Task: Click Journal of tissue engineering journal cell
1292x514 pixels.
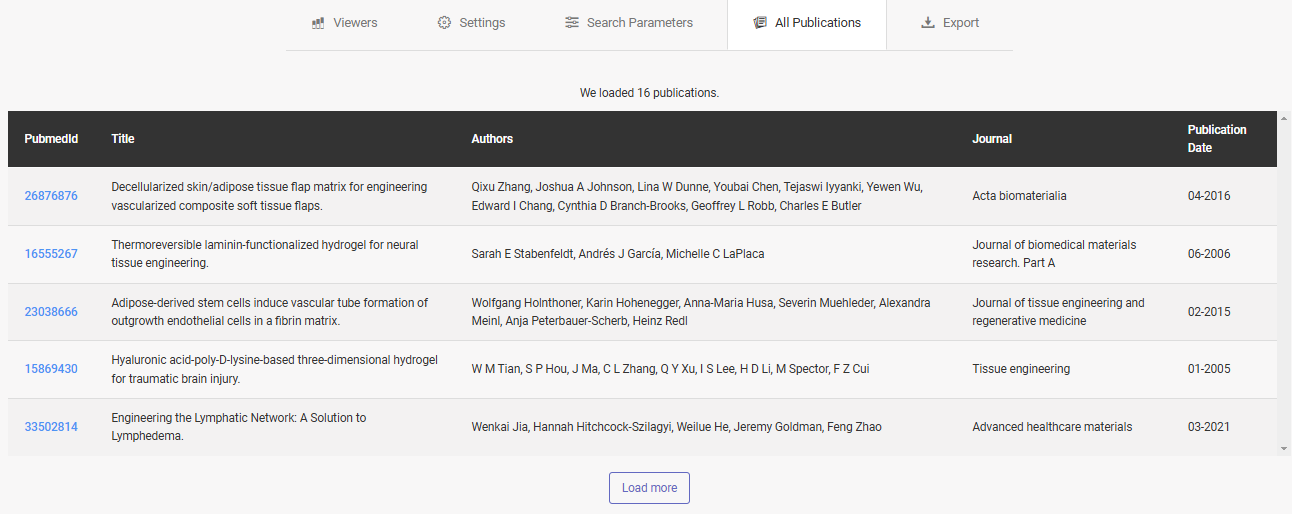Action: pyautogui.click(x=1058, y=312)
